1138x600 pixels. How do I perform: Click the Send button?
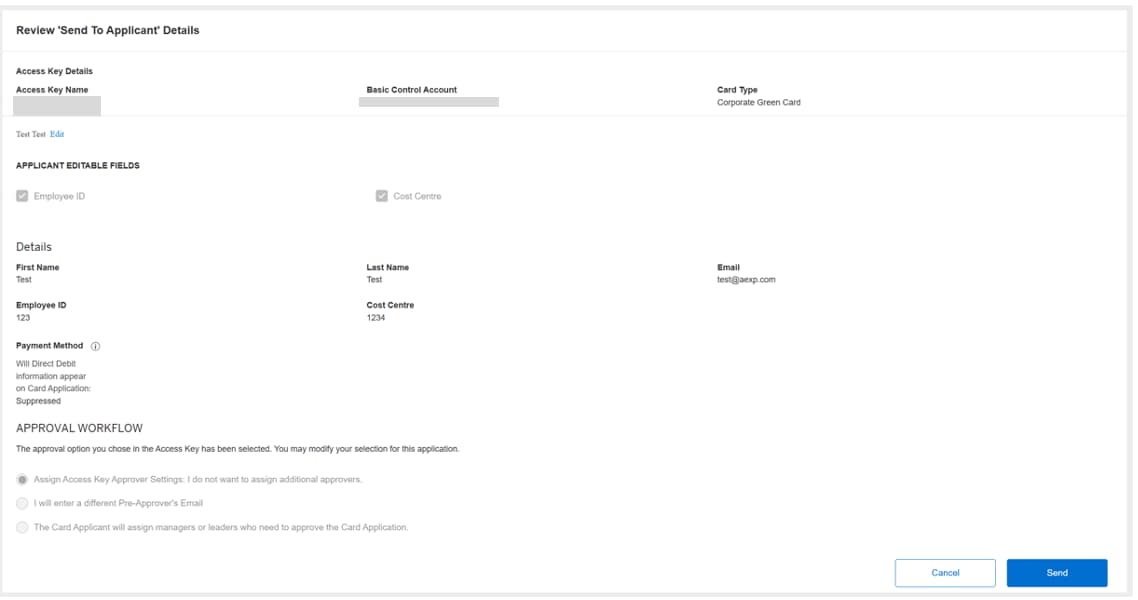(1057, 573)
